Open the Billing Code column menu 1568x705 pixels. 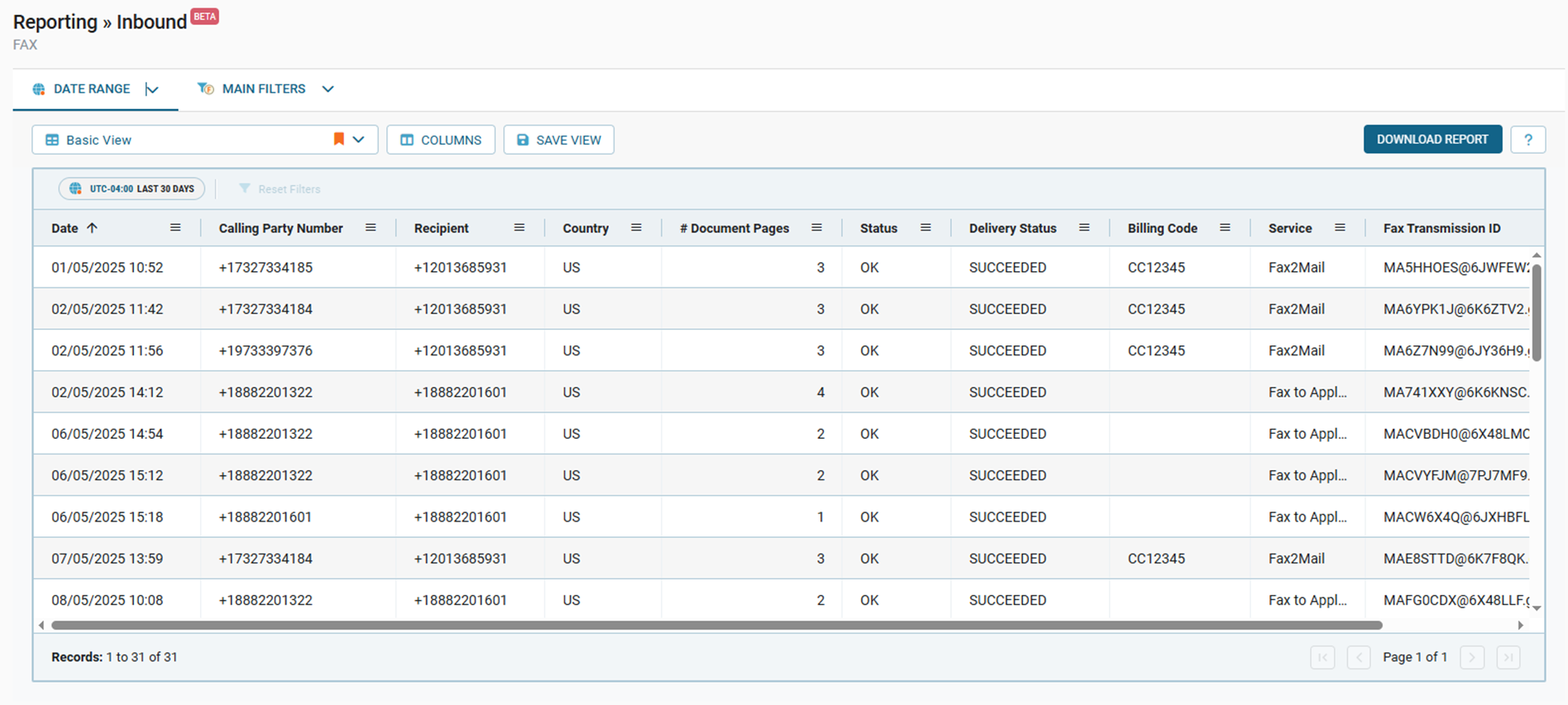[x=1225, y=228]
